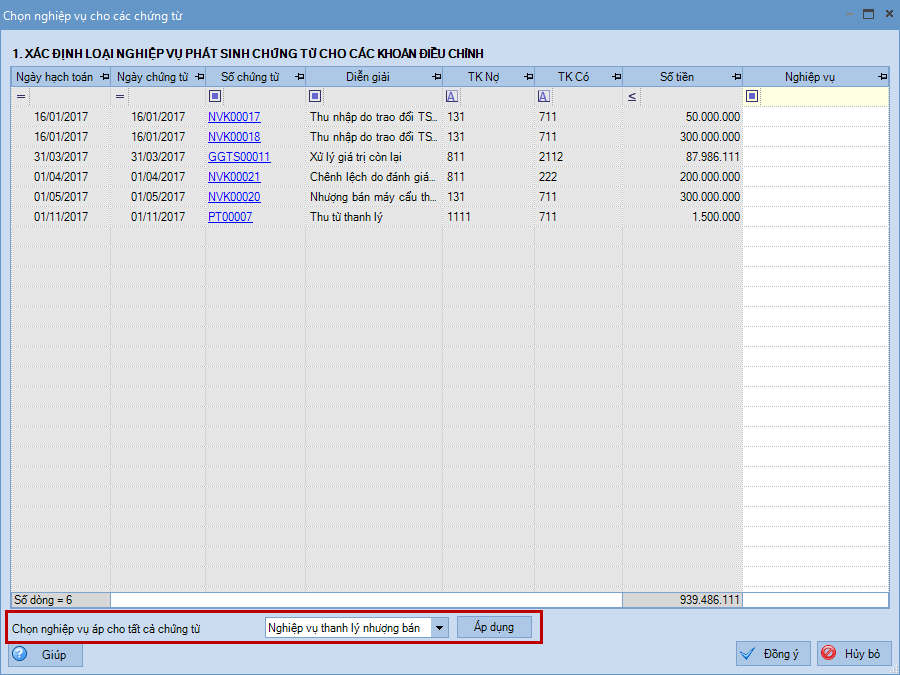Sort by the TK Có column header

click(x=573, y=77)
